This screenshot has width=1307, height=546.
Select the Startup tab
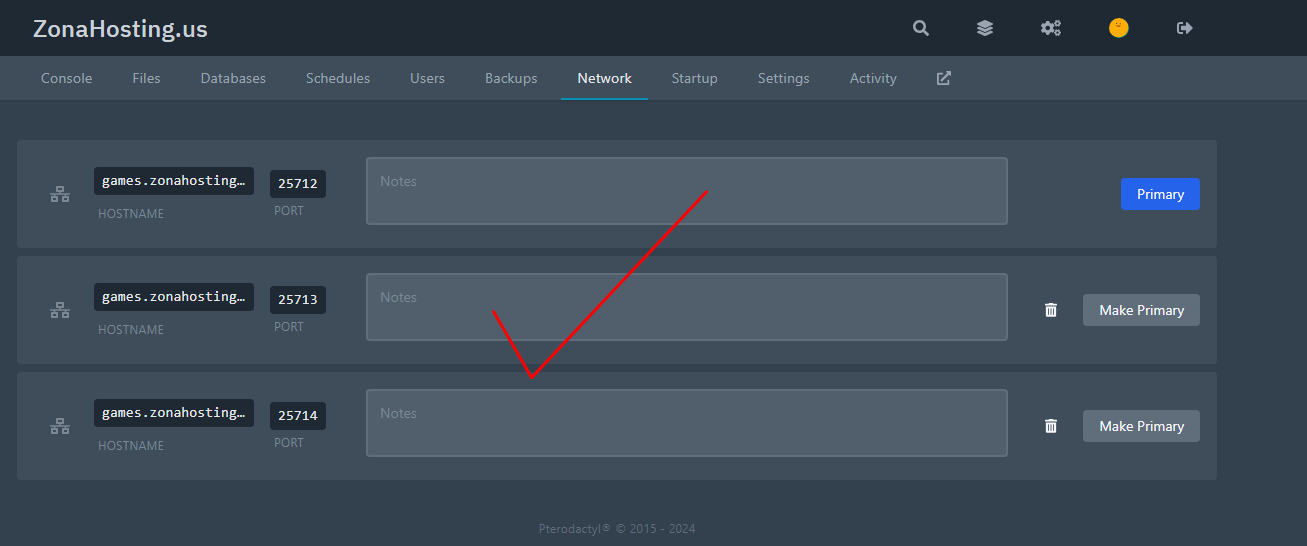tap(694, 78)
